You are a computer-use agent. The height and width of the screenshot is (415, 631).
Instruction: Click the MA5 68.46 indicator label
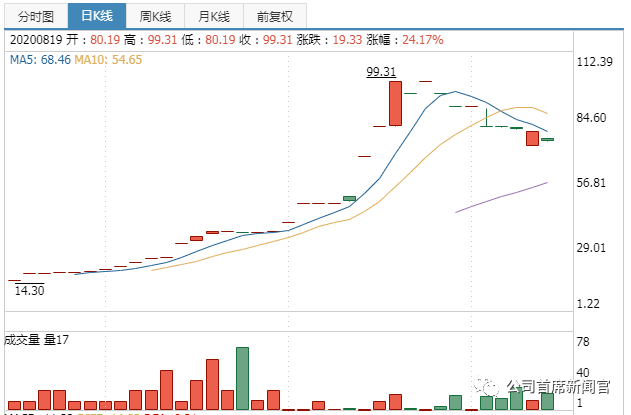pyautogui.click(x=40, y=60)
